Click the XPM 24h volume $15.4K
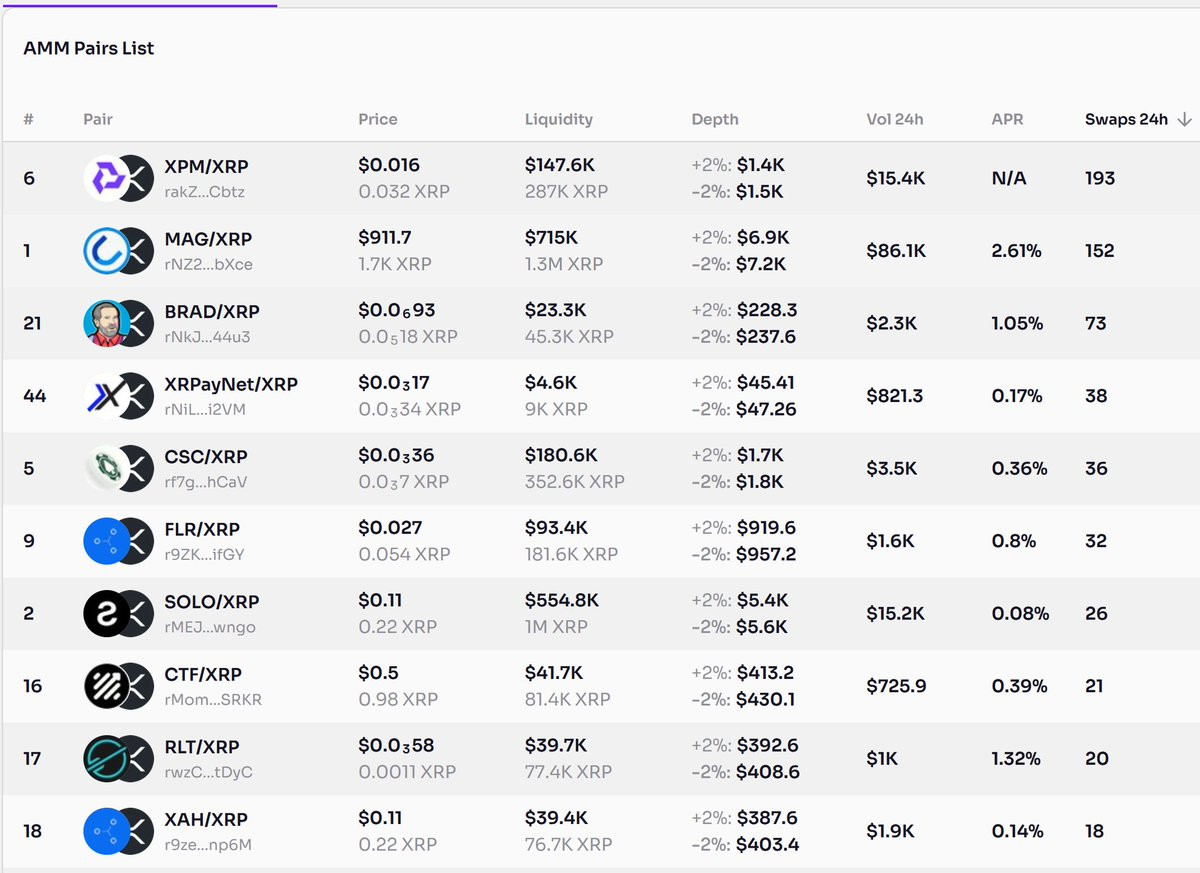 click(x=896, y=178)
